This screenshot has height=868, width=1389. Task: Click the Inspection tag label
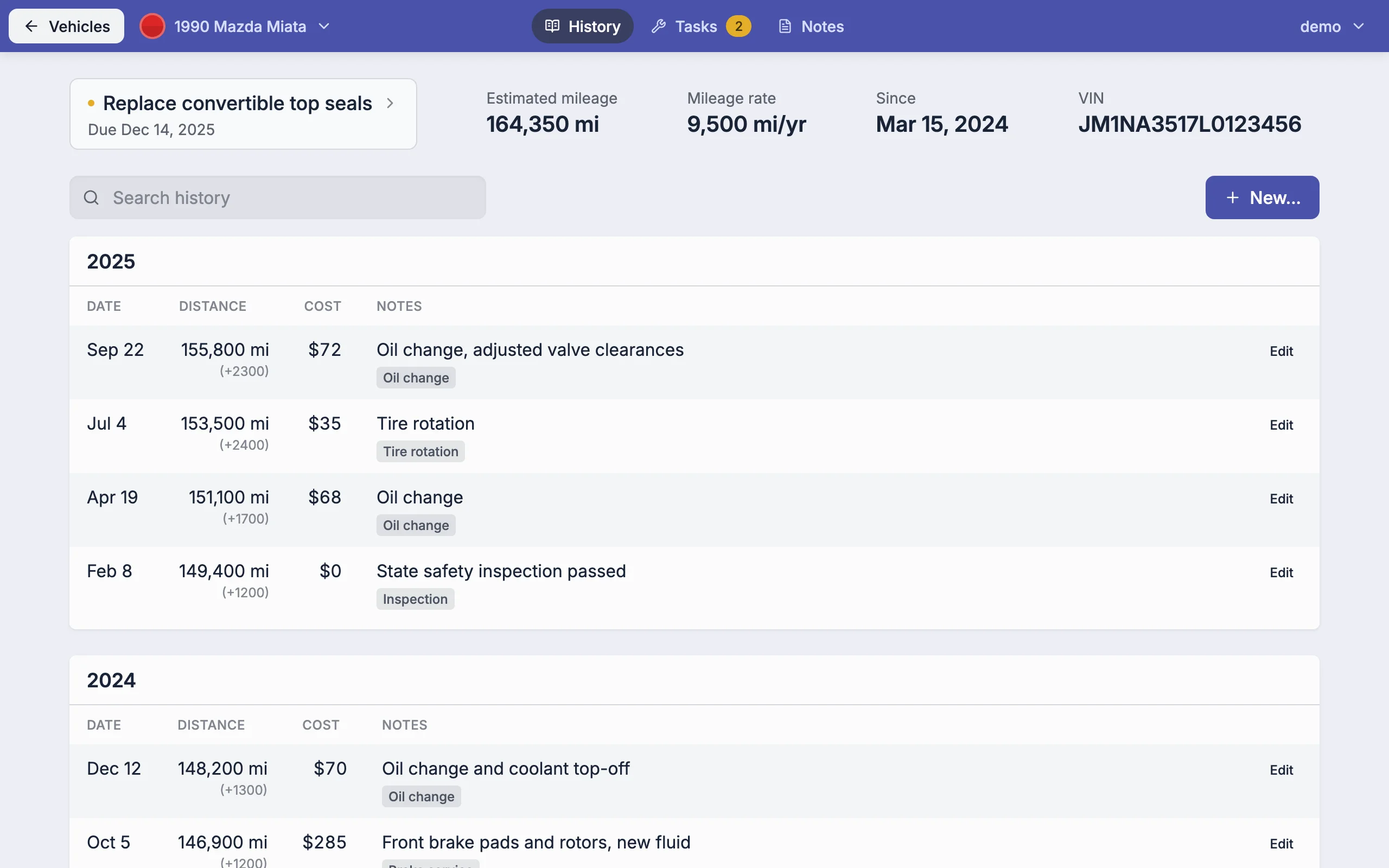tap(415, 599)
